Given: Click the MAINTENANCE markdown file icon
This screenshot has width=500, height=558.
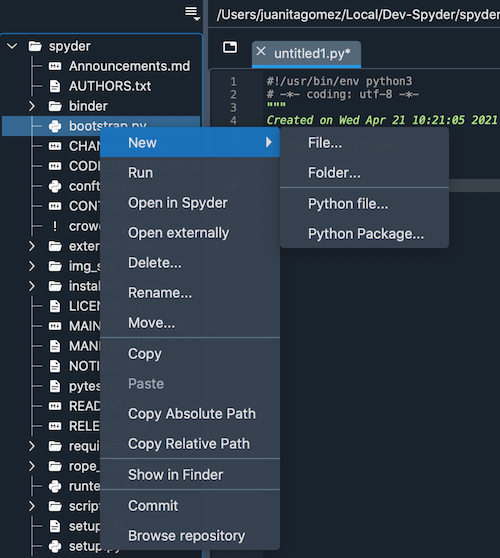Looking at the screenshot, I should click(55, 326).
